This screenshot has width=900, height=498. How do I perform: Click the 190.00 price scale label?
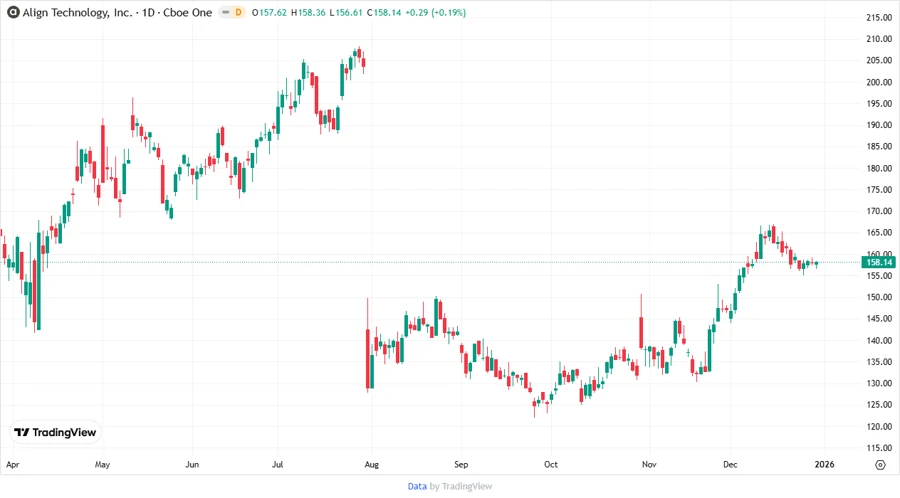[x=879, y=125]
